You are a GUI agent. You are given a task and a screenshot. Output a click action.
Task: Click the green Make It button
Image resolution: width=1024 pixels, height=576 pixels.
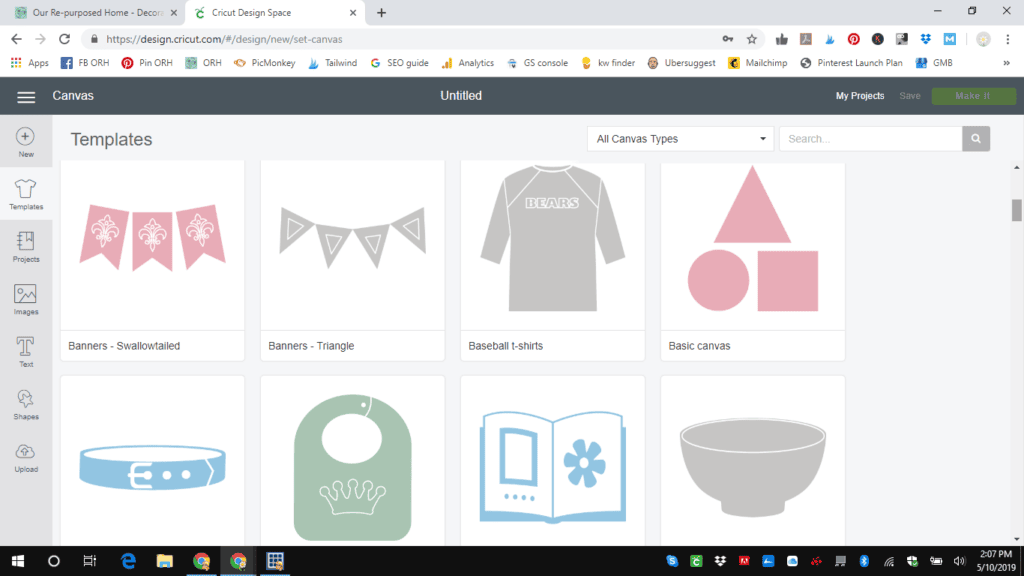point(973,96)
